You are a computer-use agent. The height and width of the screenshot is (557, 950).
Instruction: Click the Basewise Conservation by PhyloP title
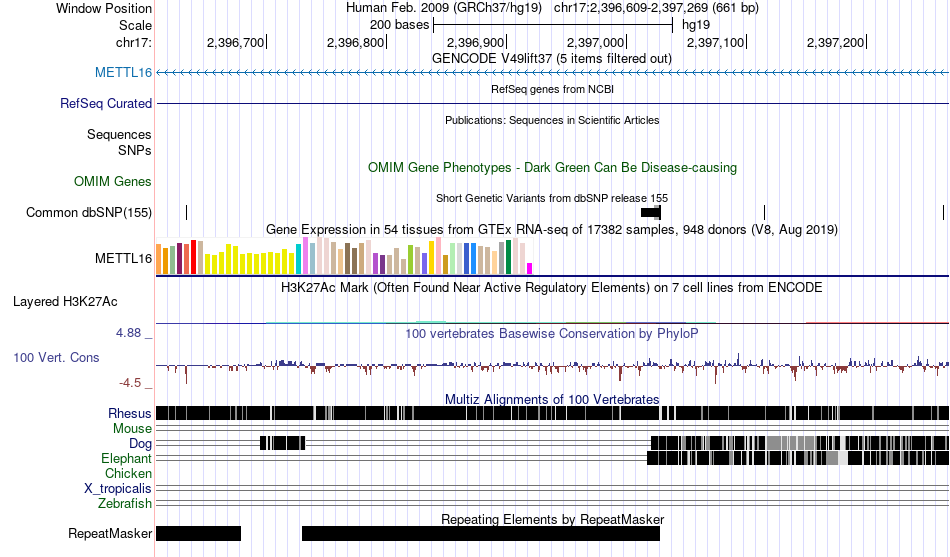[552, 333]
